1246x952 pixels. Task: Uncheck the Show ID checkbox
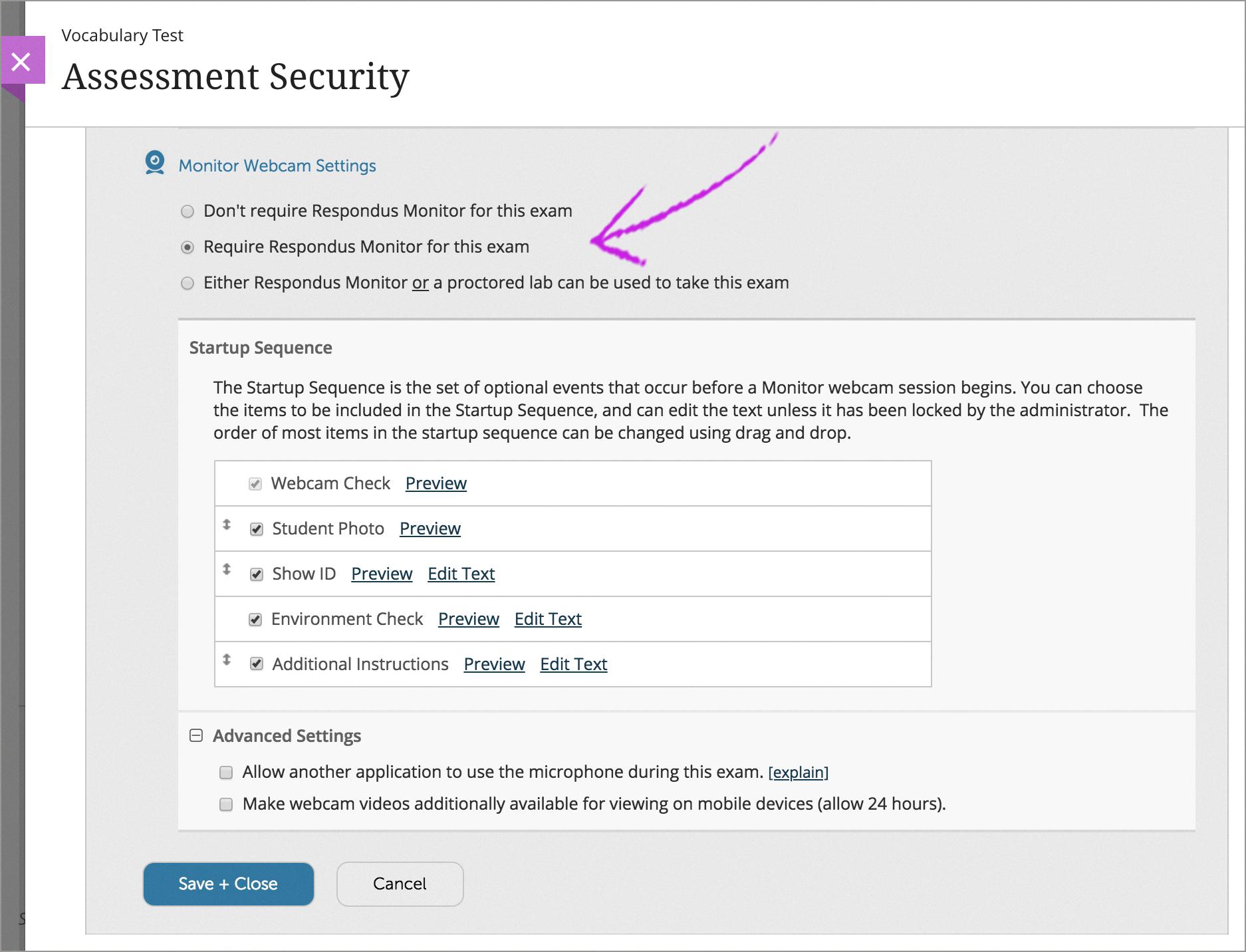[257, 574]
